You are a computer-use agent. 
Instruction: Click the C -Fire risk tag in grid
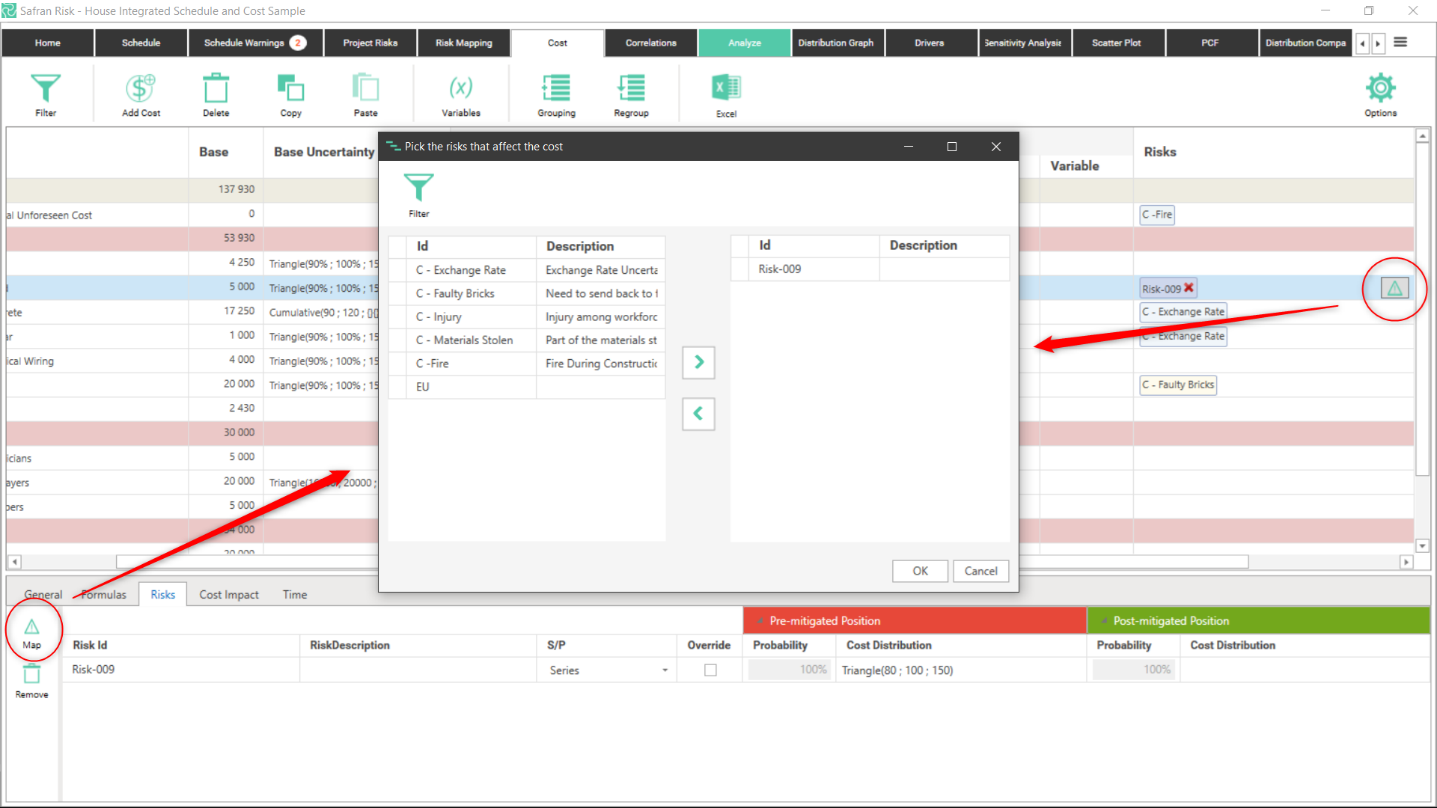click(x=1157, y=214)
